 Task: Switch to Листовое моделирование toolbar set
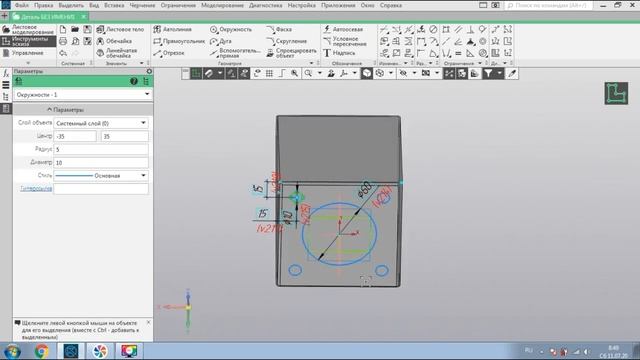tap(28, 29)
